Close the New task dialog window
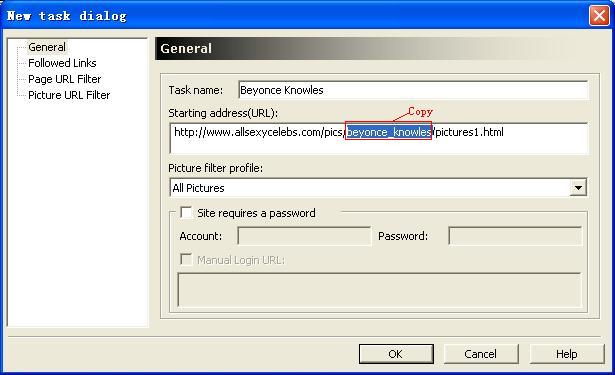615x375 pixels. 599,16
